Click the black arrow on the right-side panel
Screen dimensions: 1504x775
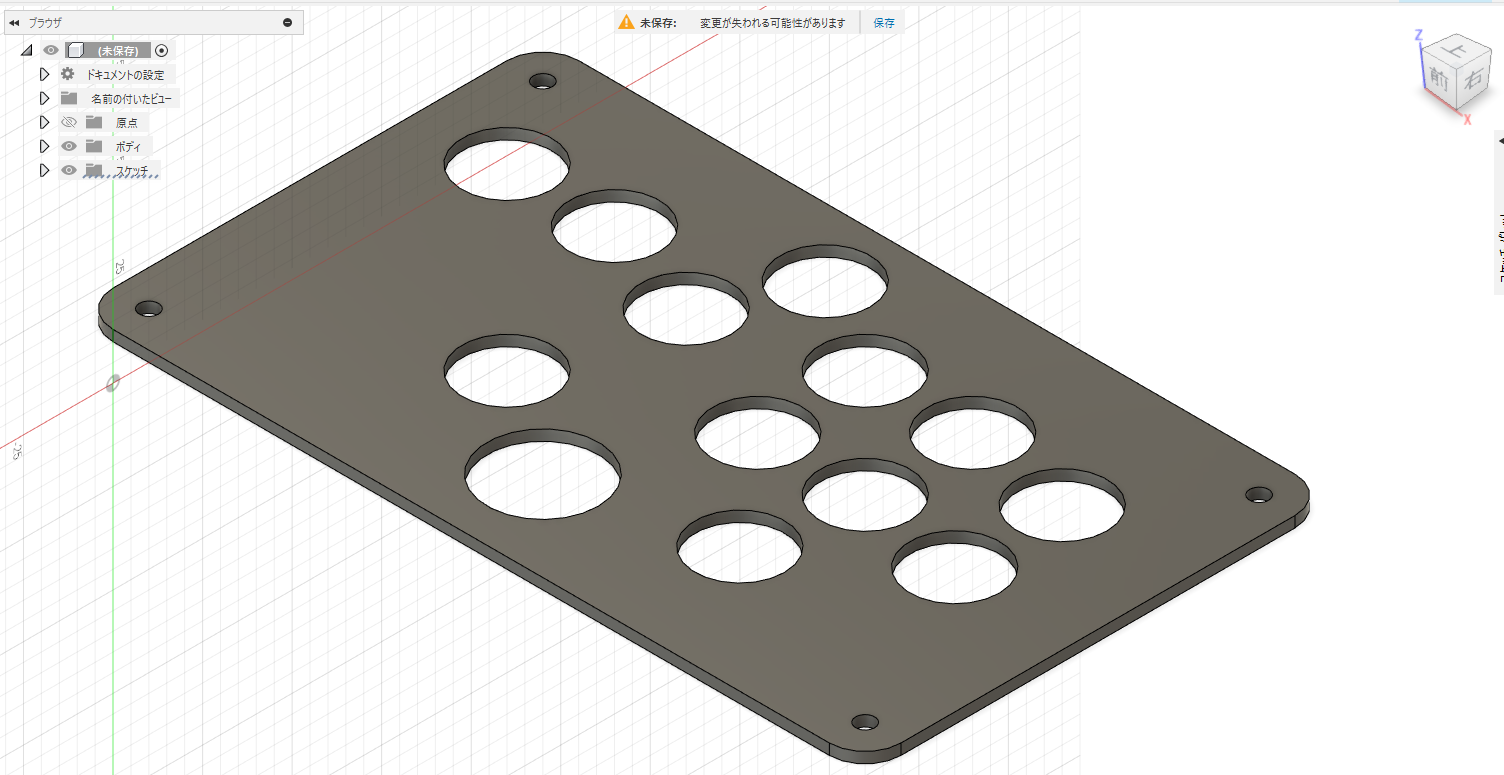click(1500, 141)
